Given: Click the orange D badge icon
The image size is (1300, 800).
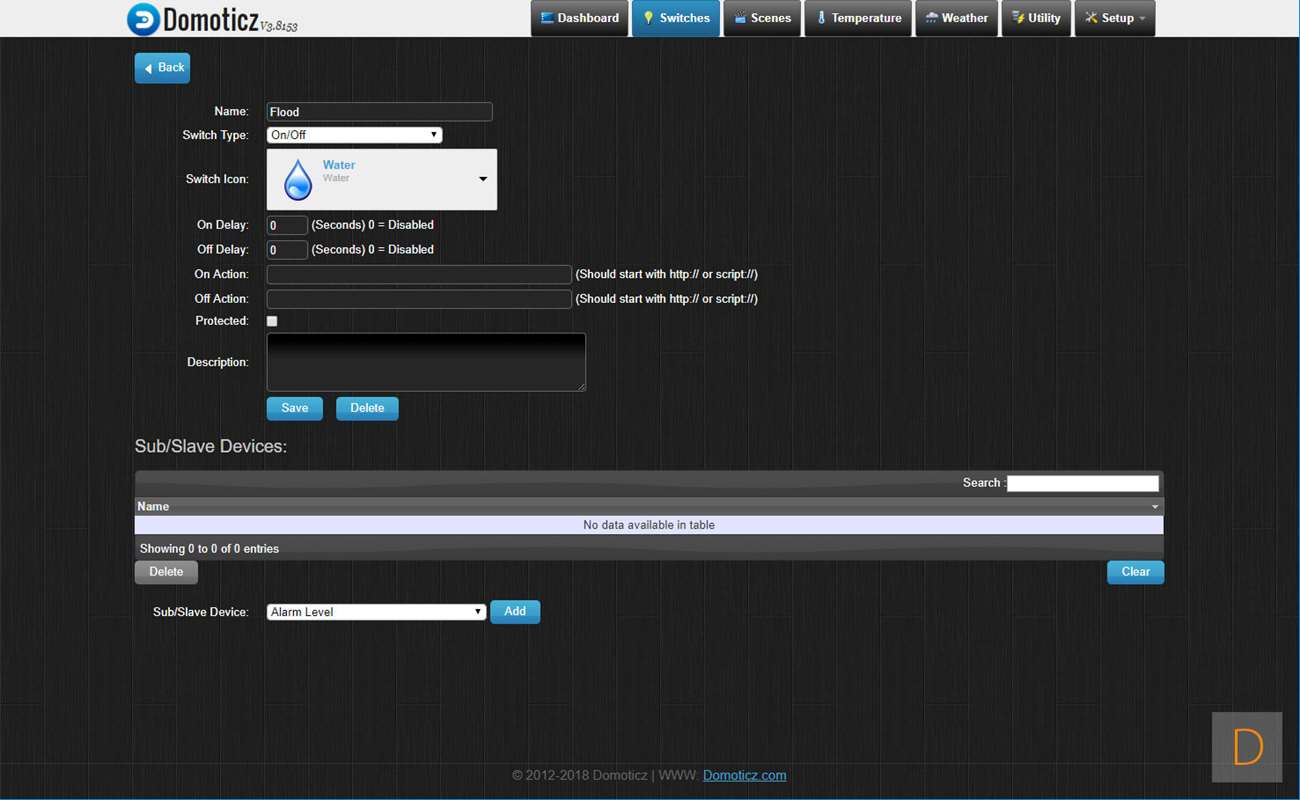Looking at the screenshot, I should (1246, 747).
